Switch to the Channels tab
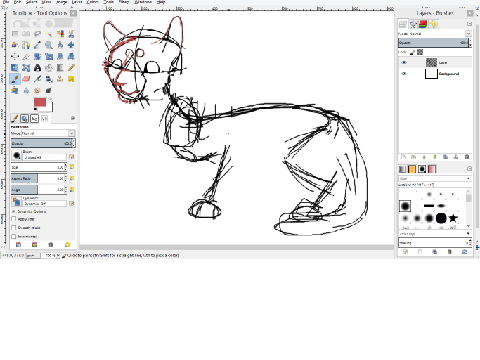This screenshot has width=480, height=360. click(x=423, y=24)
